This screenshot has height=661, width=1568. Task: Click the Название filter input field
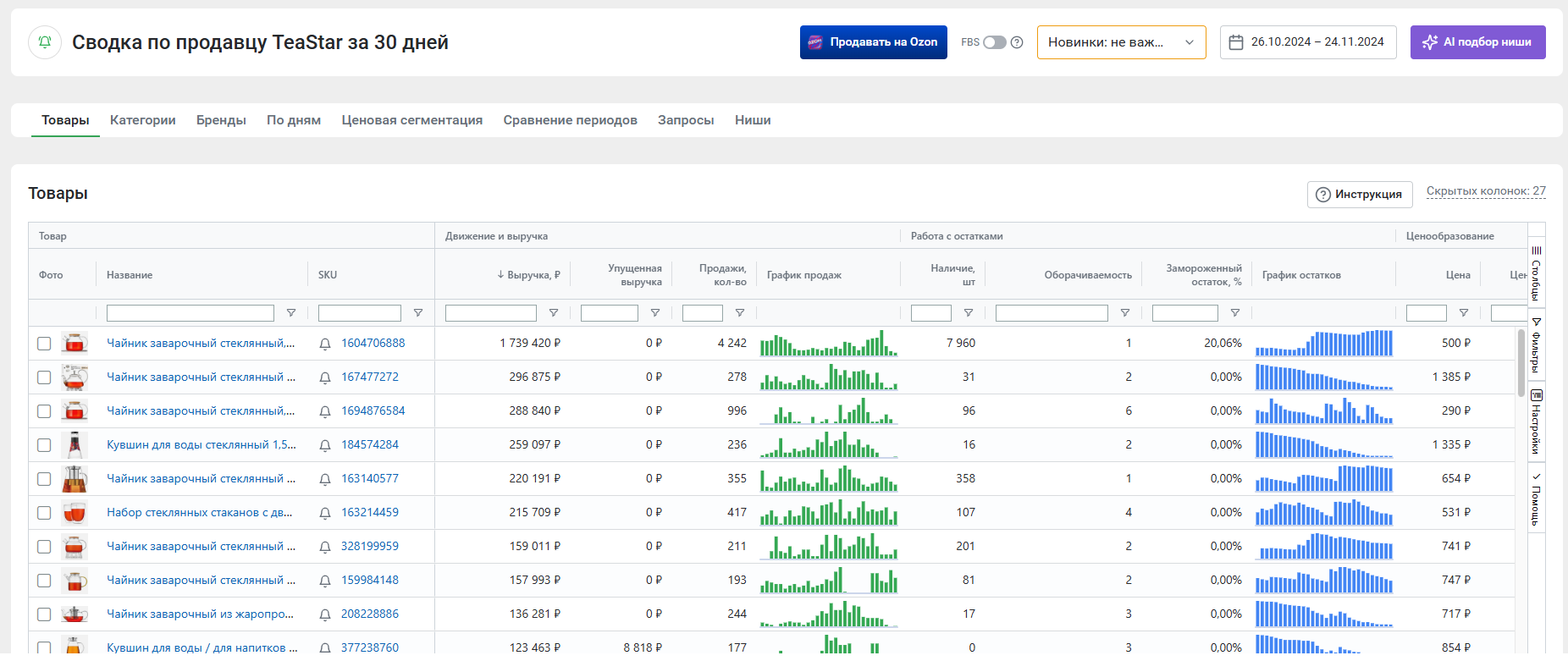point(190,313)
